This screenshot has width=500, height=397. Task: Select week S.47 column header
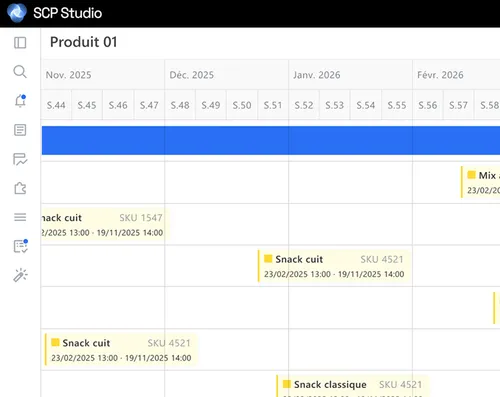pos(149,105)
